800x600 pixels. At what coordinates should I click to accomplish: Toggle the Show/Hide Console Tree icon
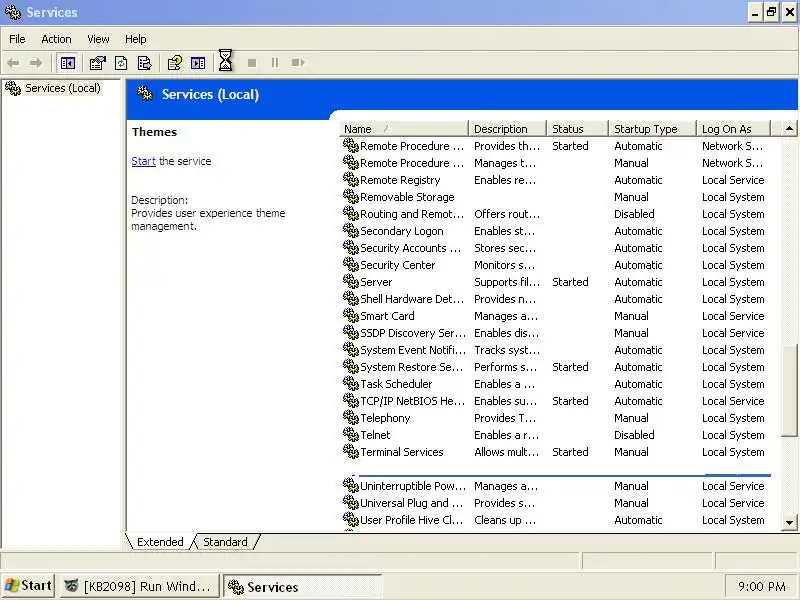67,63
